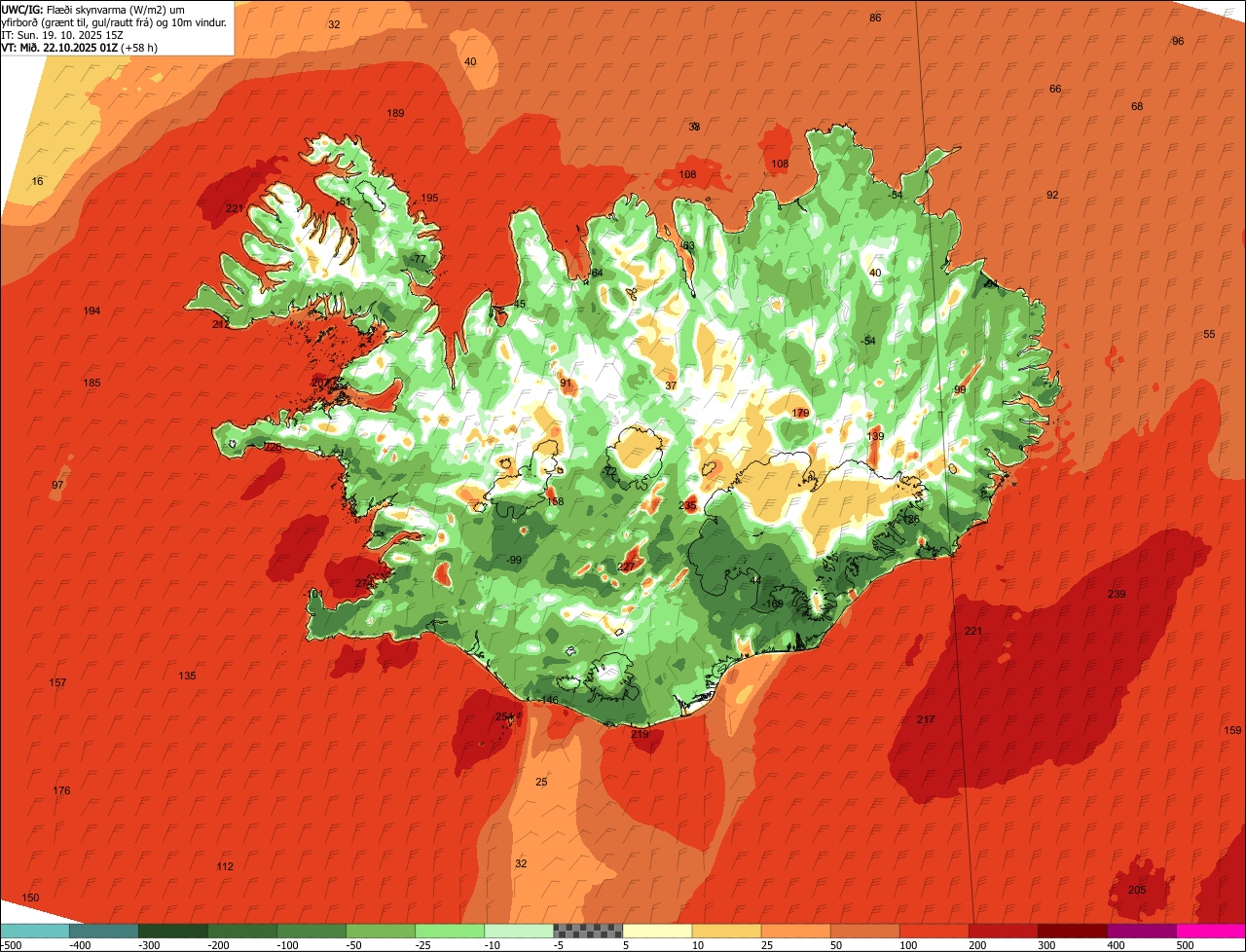Pick the -200 to -100 green legend swatch
This screenshot has width=1246, height=952.
(242, 931)
